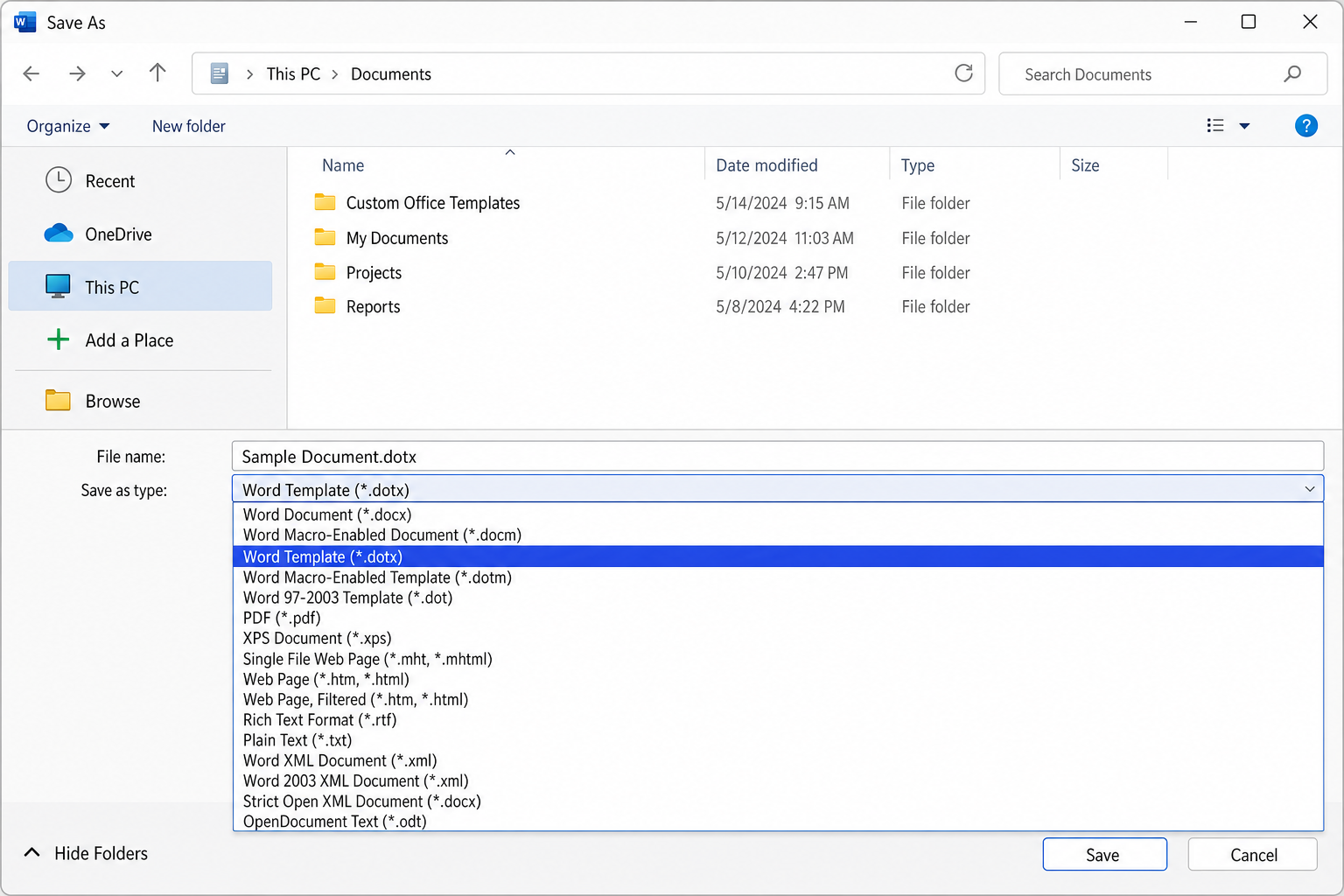Screen dimensions: 1344x896
Task: Open the view options dropdown arrow
Action: 1244,126
